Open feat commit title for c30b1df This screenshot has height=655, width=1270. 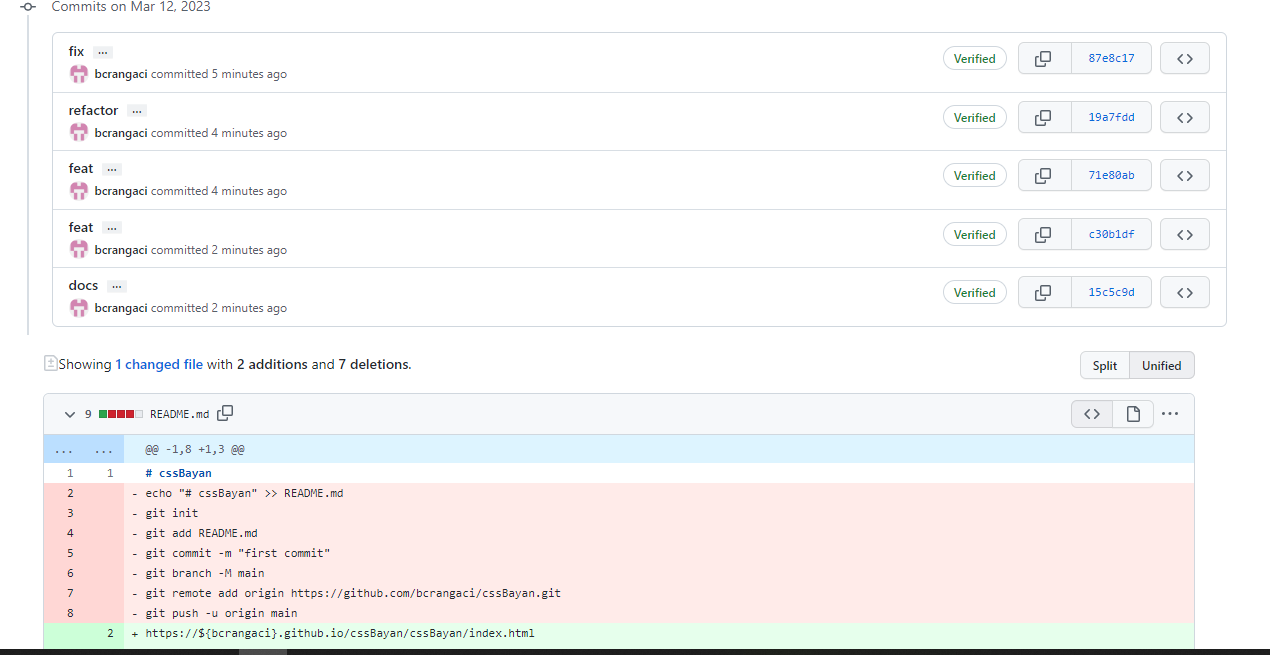point(81,227)
